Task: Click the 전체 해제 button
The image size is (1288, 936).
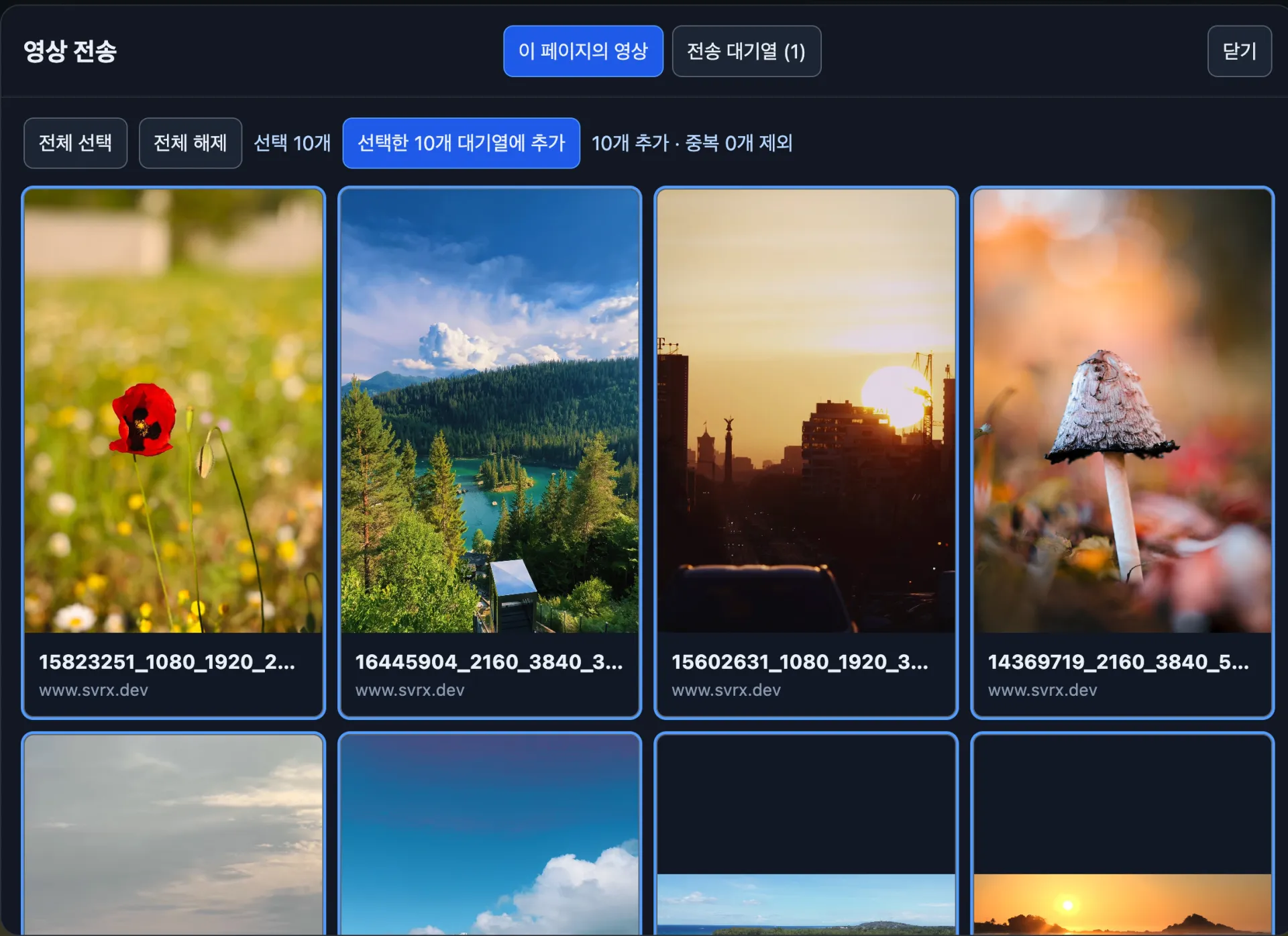Action: (x=191, y=143)
